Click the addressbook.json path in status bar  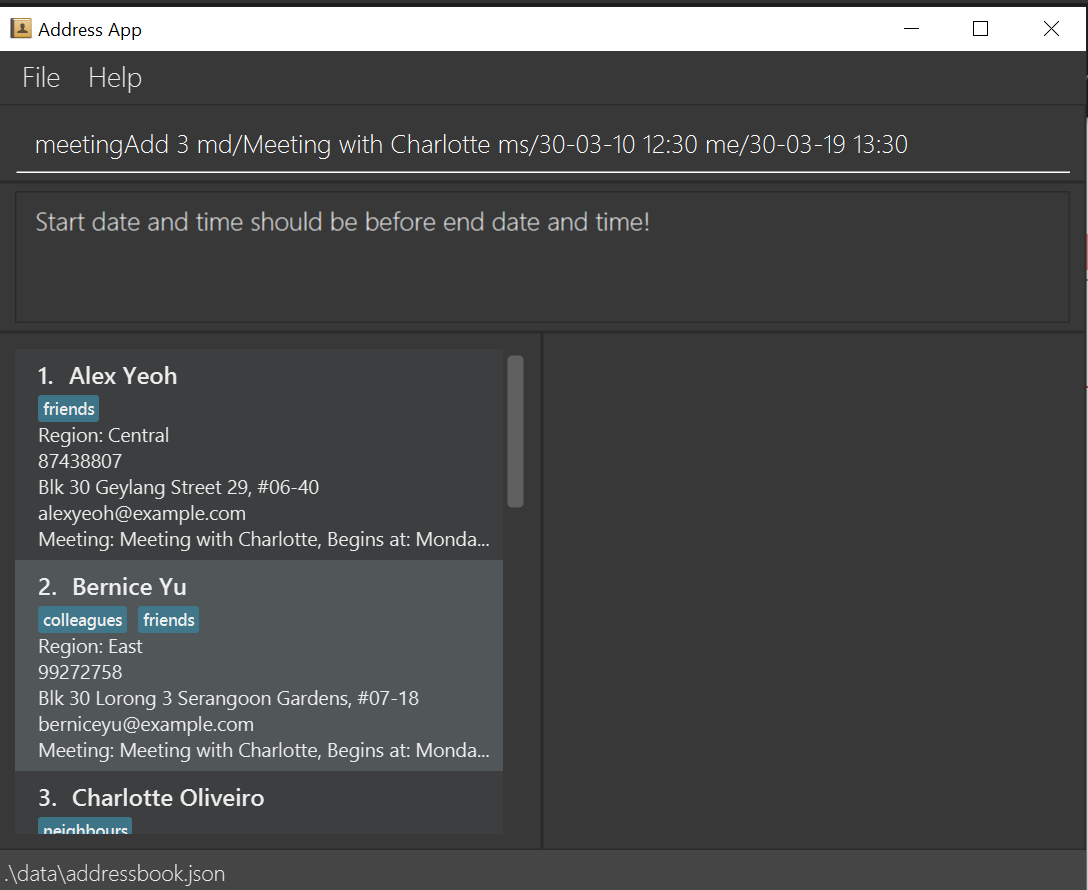coord(114,873)
